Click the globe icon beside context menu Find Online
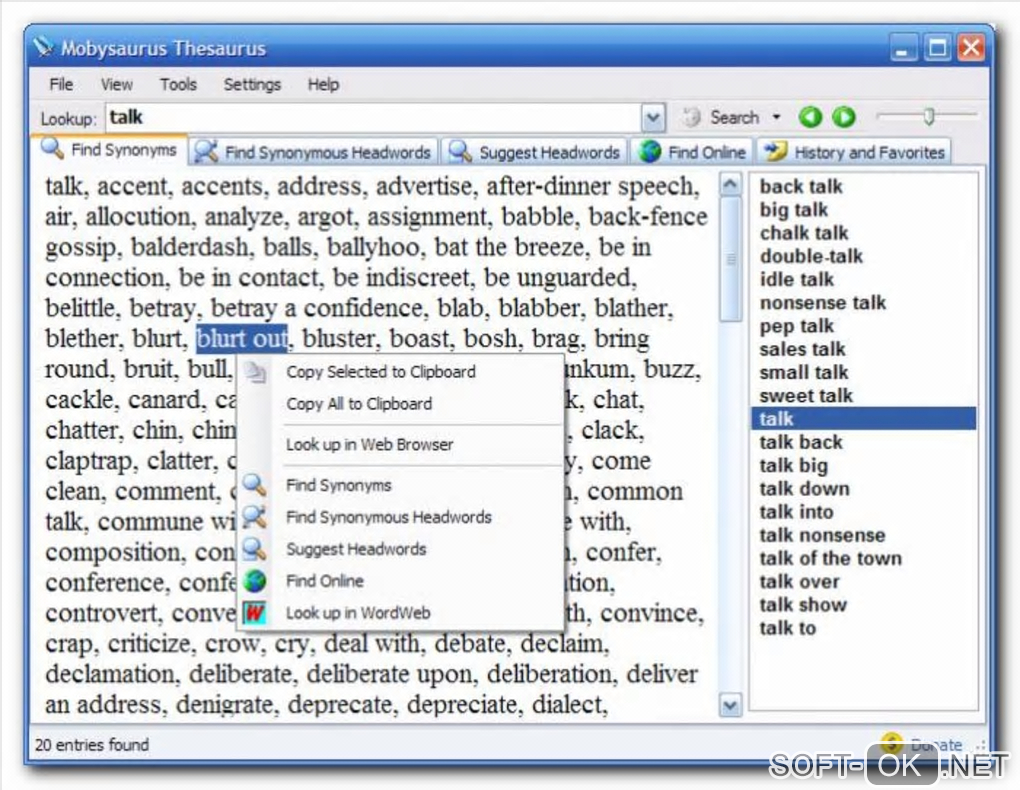The width and height of the screenshot is (1020, 790). click(x=255, y=580)
